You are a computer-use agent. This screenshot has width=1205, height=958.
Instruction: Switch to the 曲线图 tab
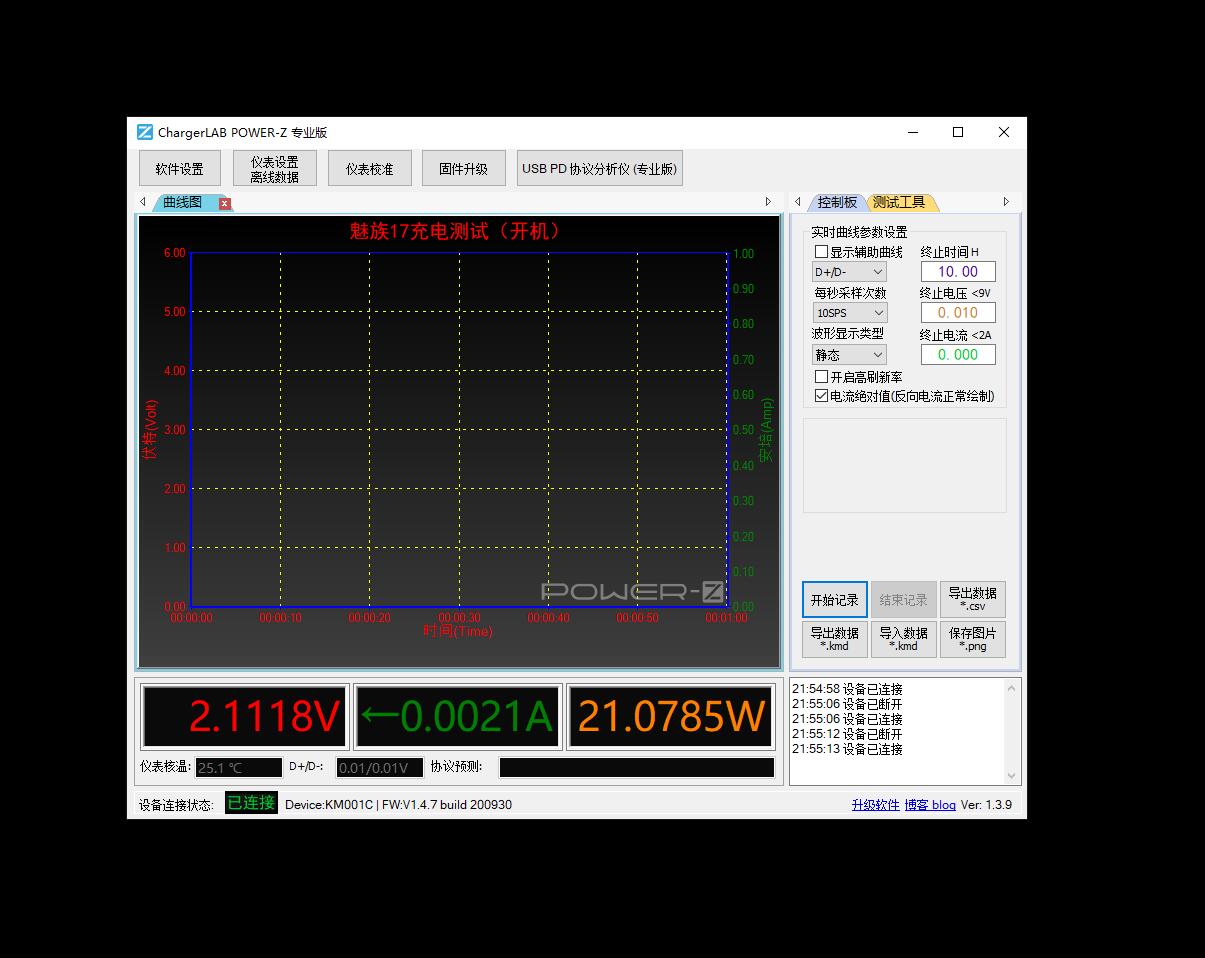point(183,202)
